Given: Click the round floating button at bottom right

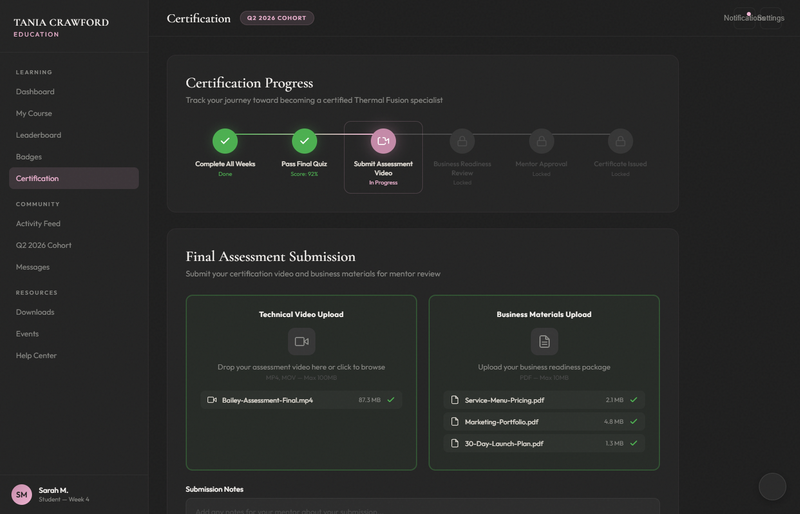Looking at the screenshot, I should point(772,486).
